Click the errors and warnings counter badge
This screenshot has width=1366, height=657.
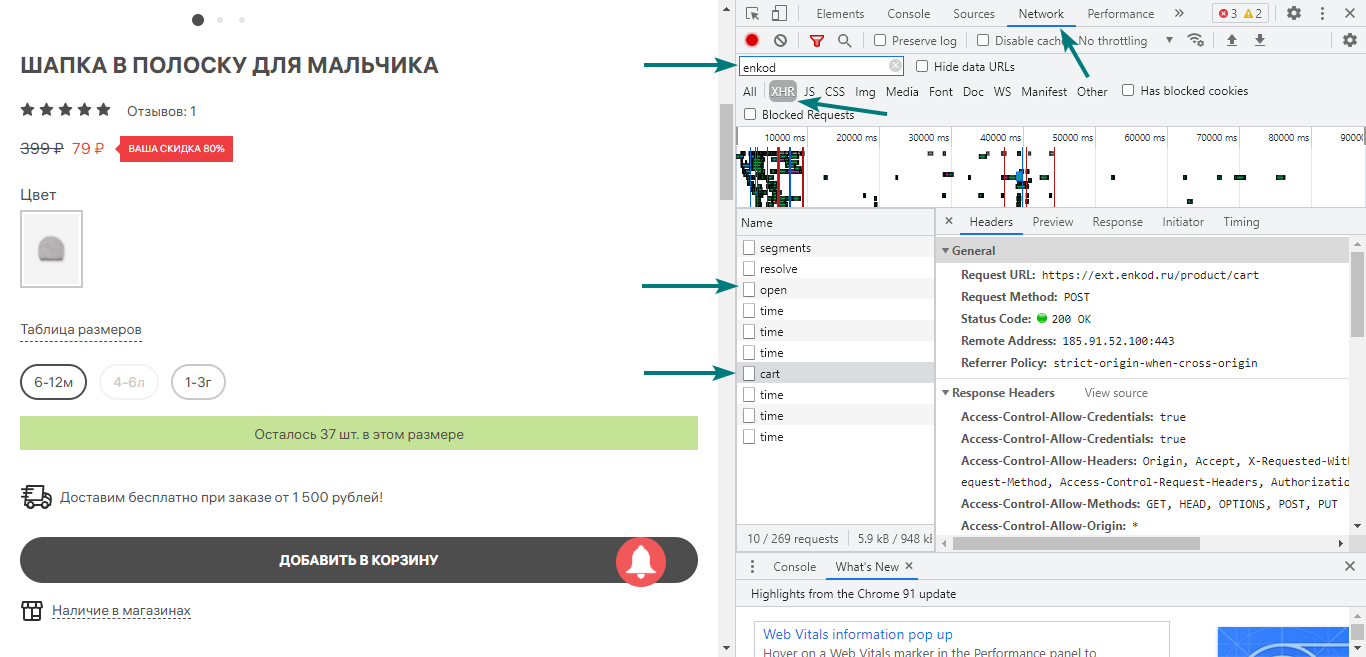[1241, 14]
